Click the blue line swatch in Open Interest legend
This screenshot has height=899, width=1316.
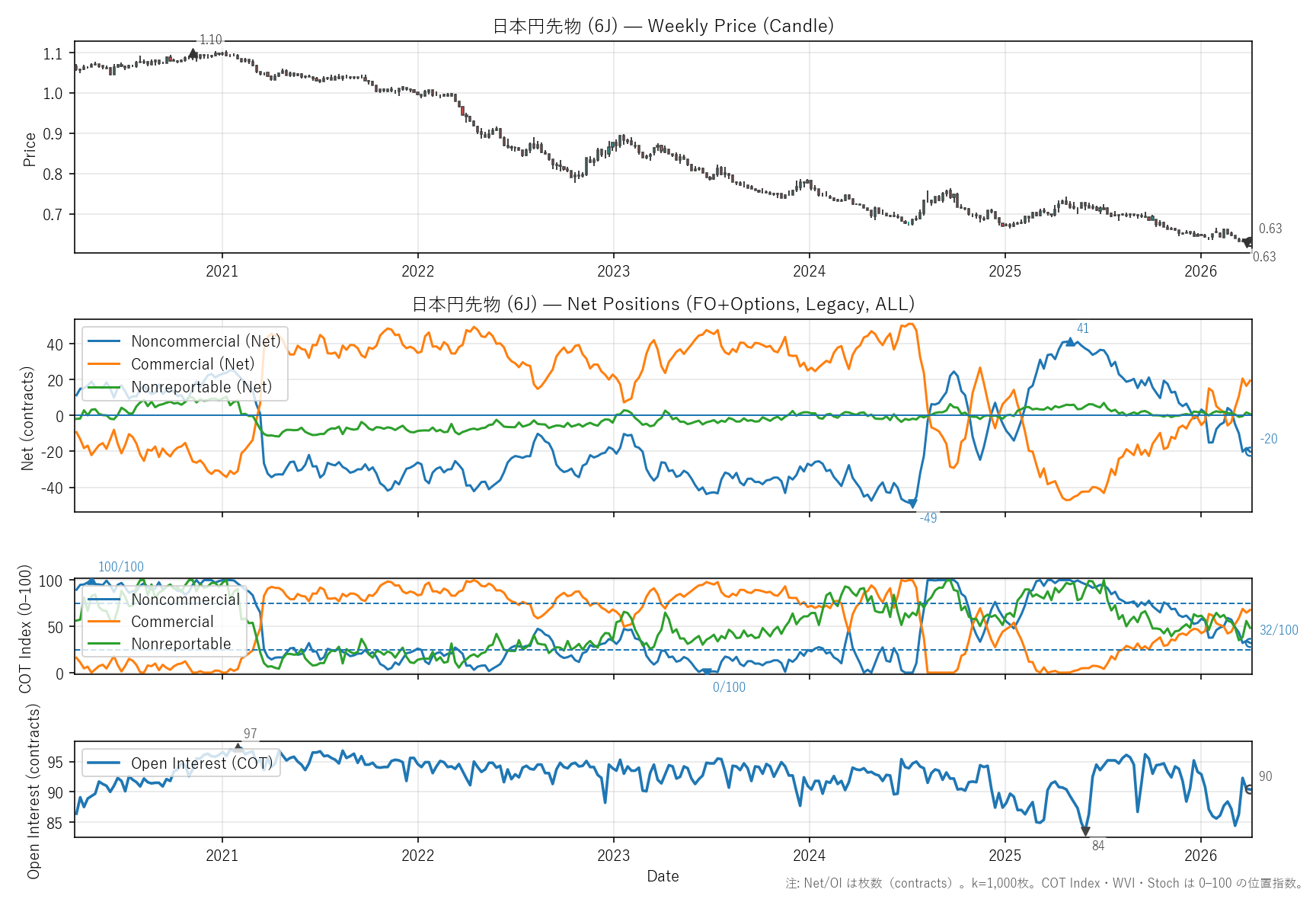click(x=104, y=763)
